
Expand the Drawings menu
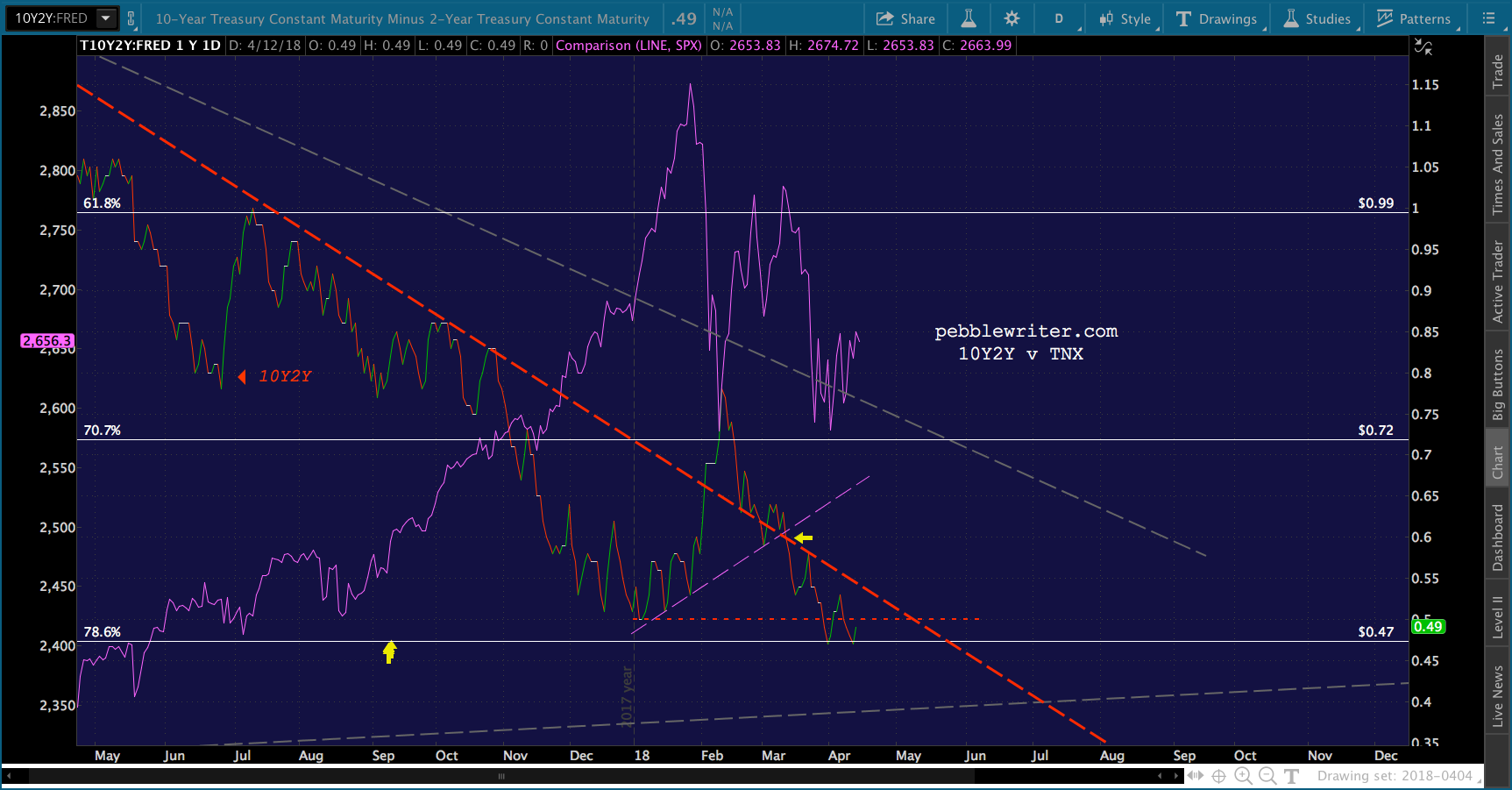click(1217, 18)
